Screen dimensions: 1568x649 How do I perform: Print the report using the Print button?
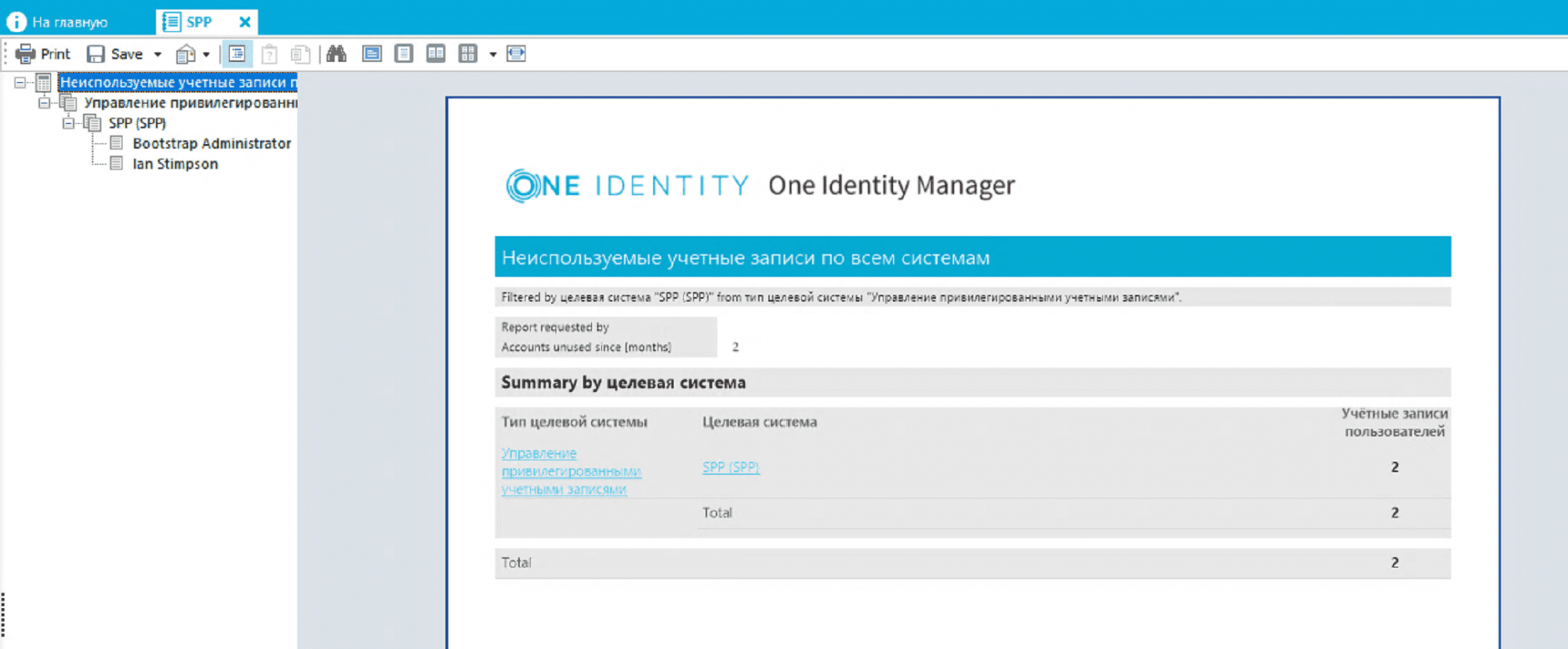(42, 54)
